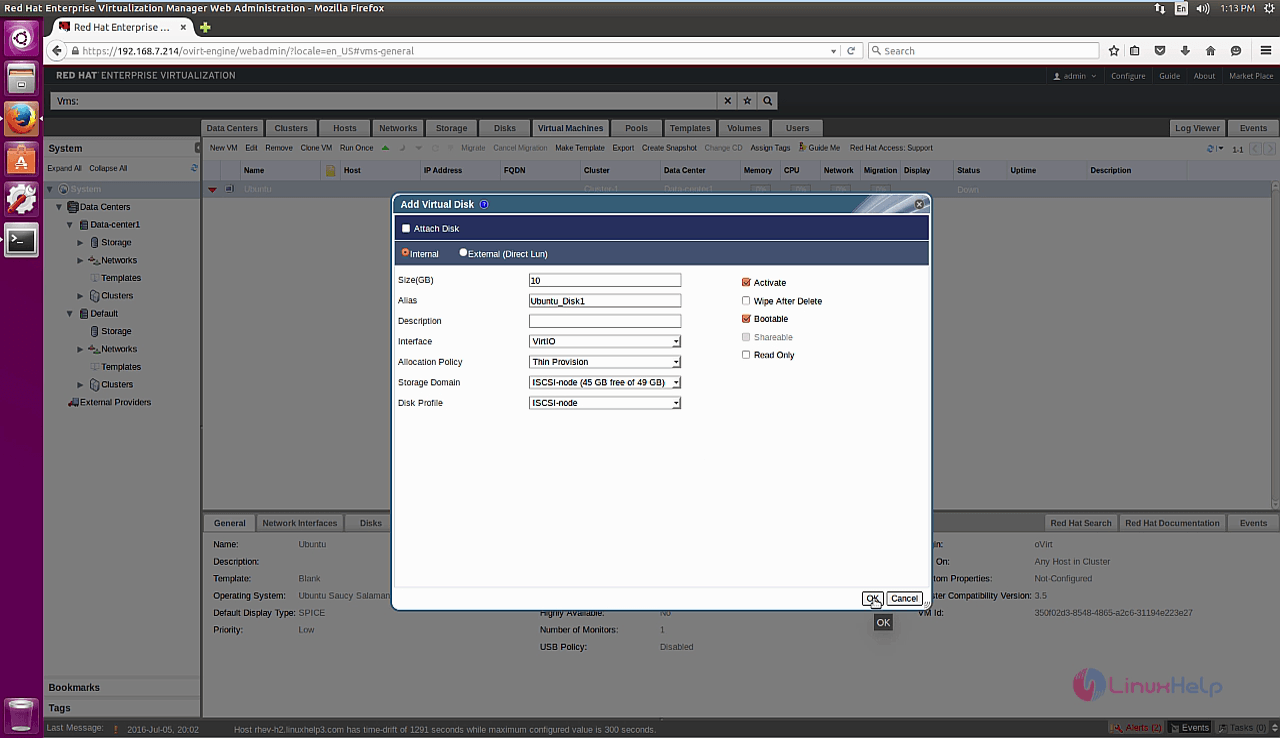This screenshot has width=1280, height=738.
Task: Click New VM in the toolbar
Action: [x=223, y=148]
